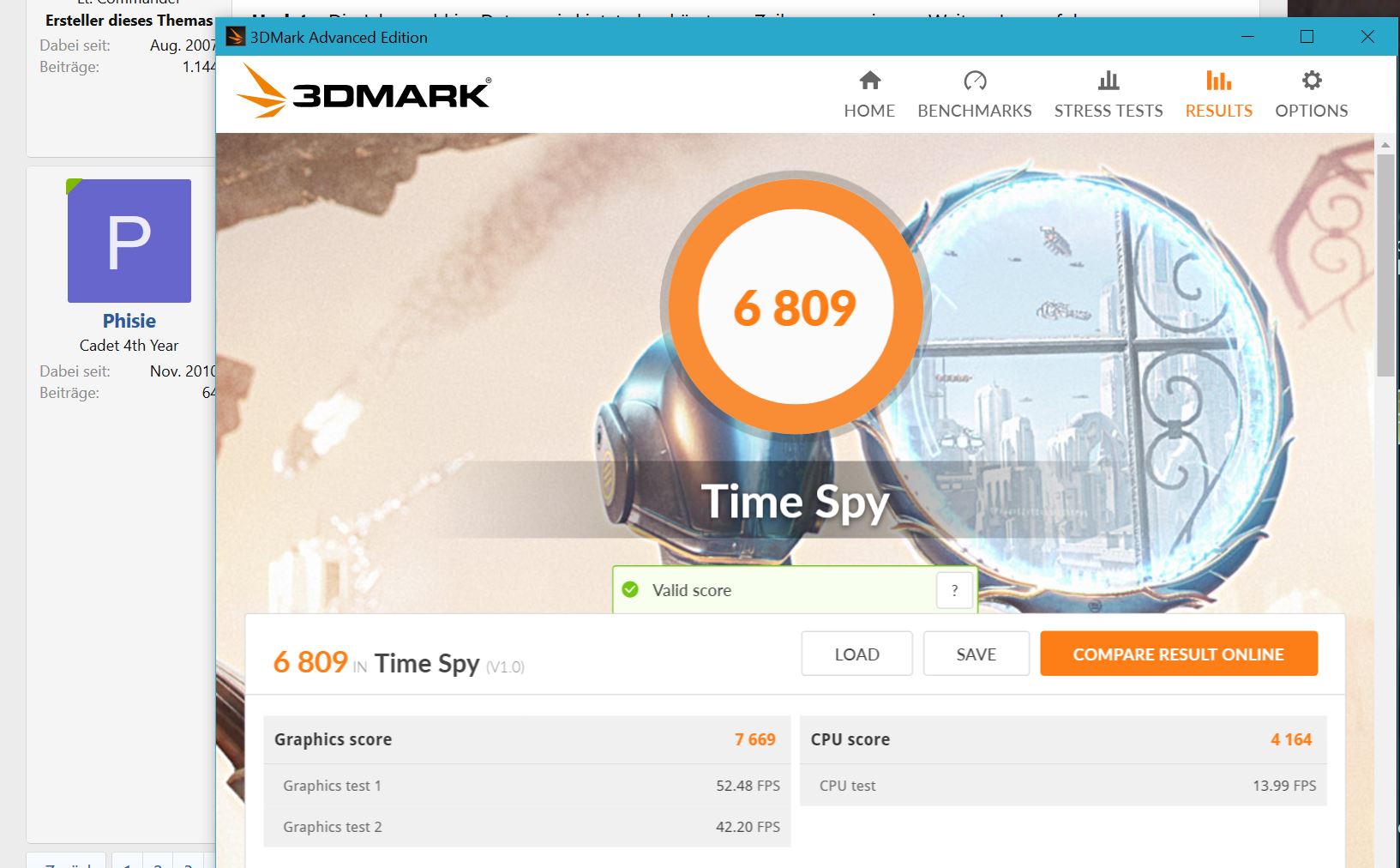
Task: Open the Results chart icon
Action: click(x=1218, y=81)
